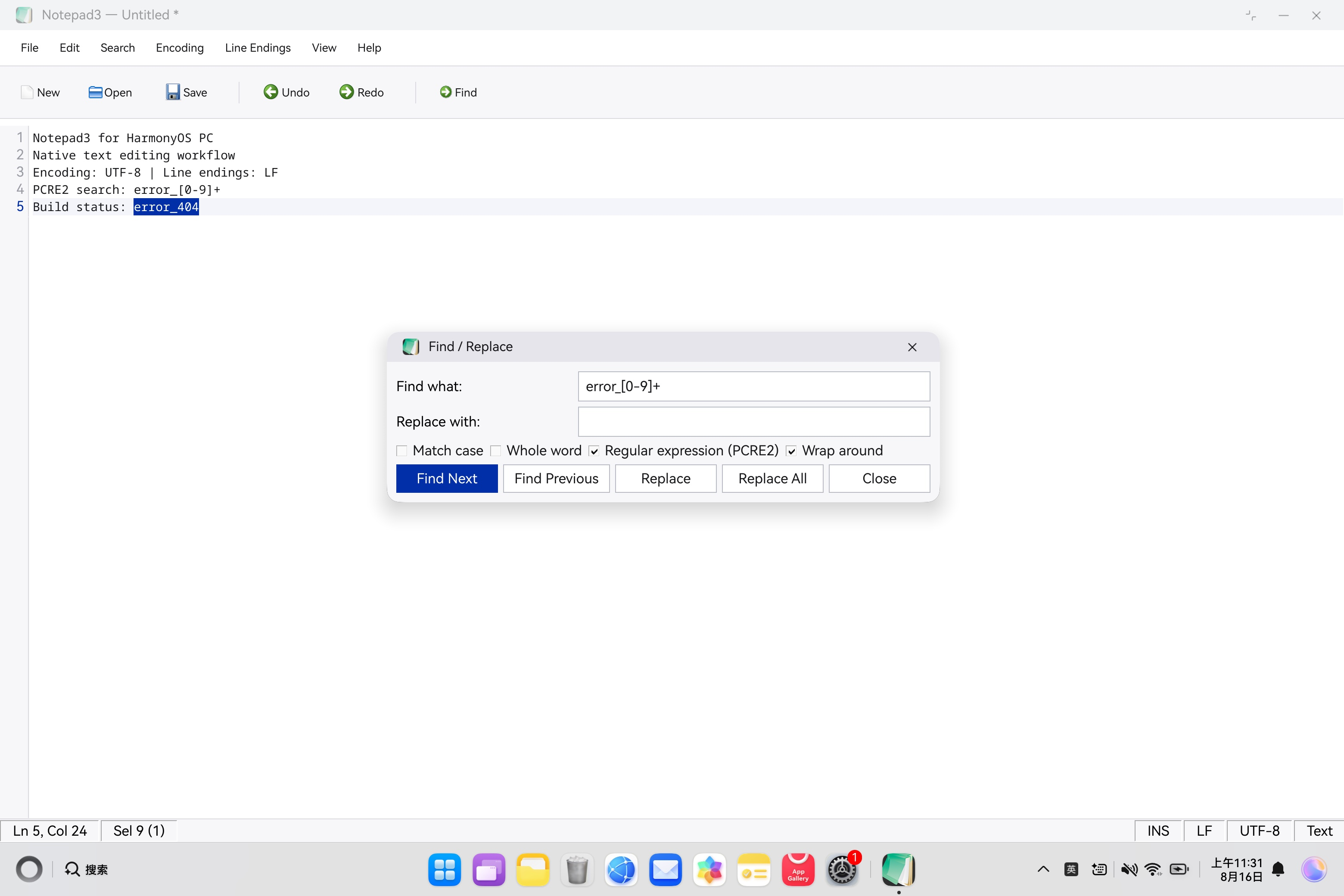Image resolution: width=1344 pixels, height=896 pixels.
Task: Open the purple multi-window app in dock
Action: pyautogui.click(x=489, y=870)
